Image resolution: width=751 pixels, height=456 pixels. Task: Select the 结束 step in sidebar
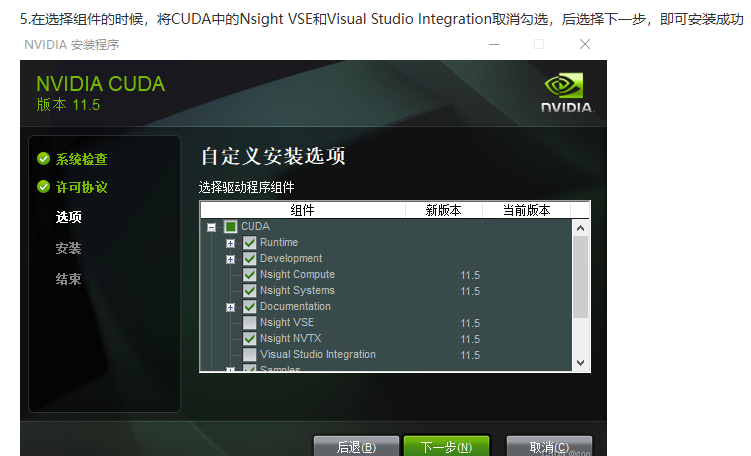pyautogui.click(x=68, y=279)
